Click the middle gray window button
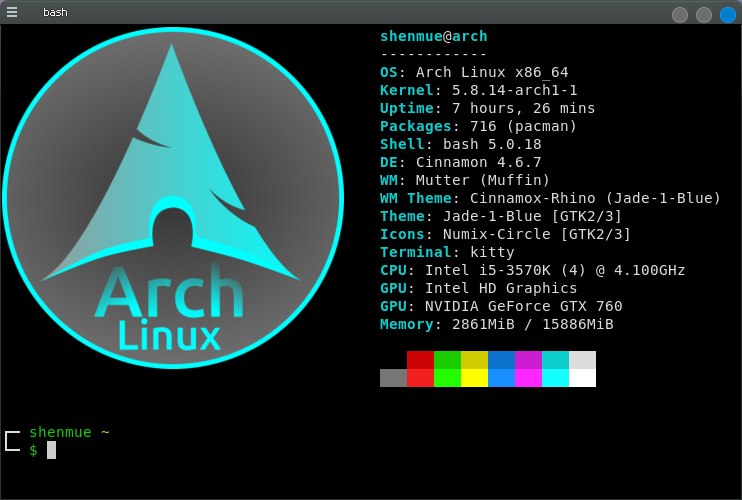Screen dimensions: 742x500 pos(704,15)
